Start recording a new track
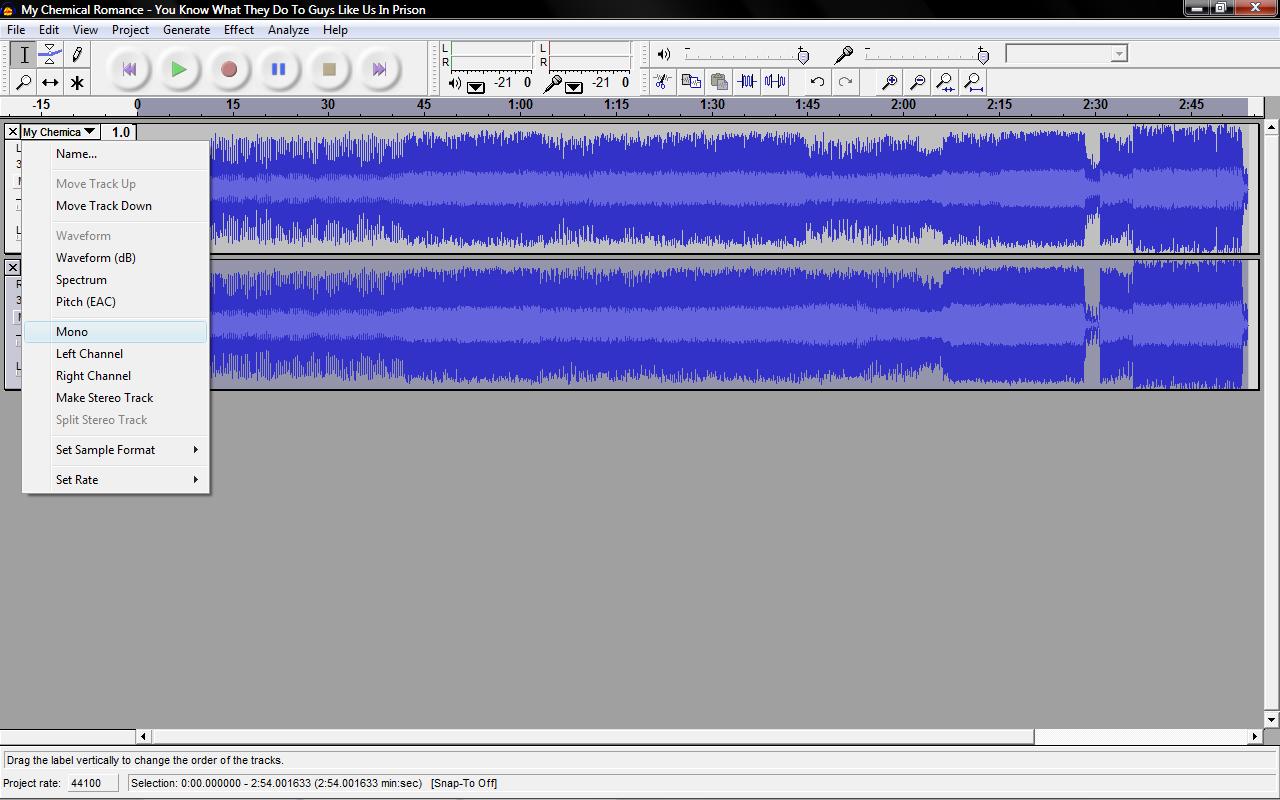The width and height of the screenshot is (1280, 800). coord(229,68)
